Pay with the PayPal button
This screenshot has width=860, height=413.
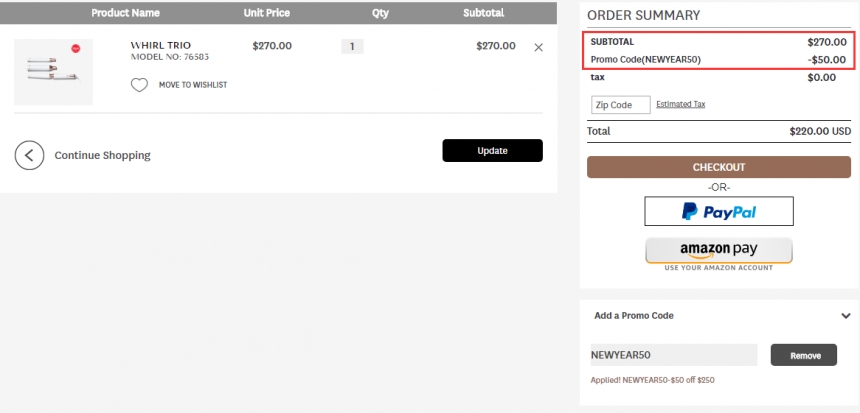[x=718, y=211]
